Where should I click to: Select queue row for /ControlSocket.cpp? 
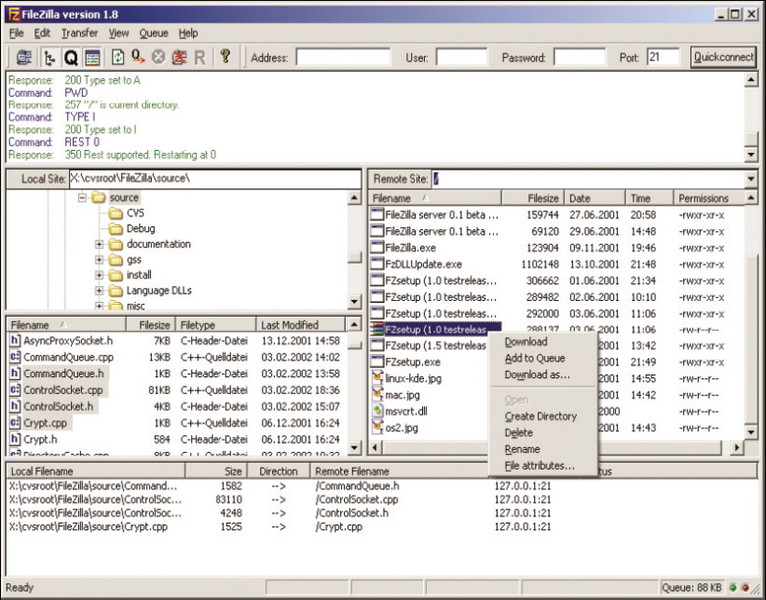pyautogui.click(x=280, y=499)
